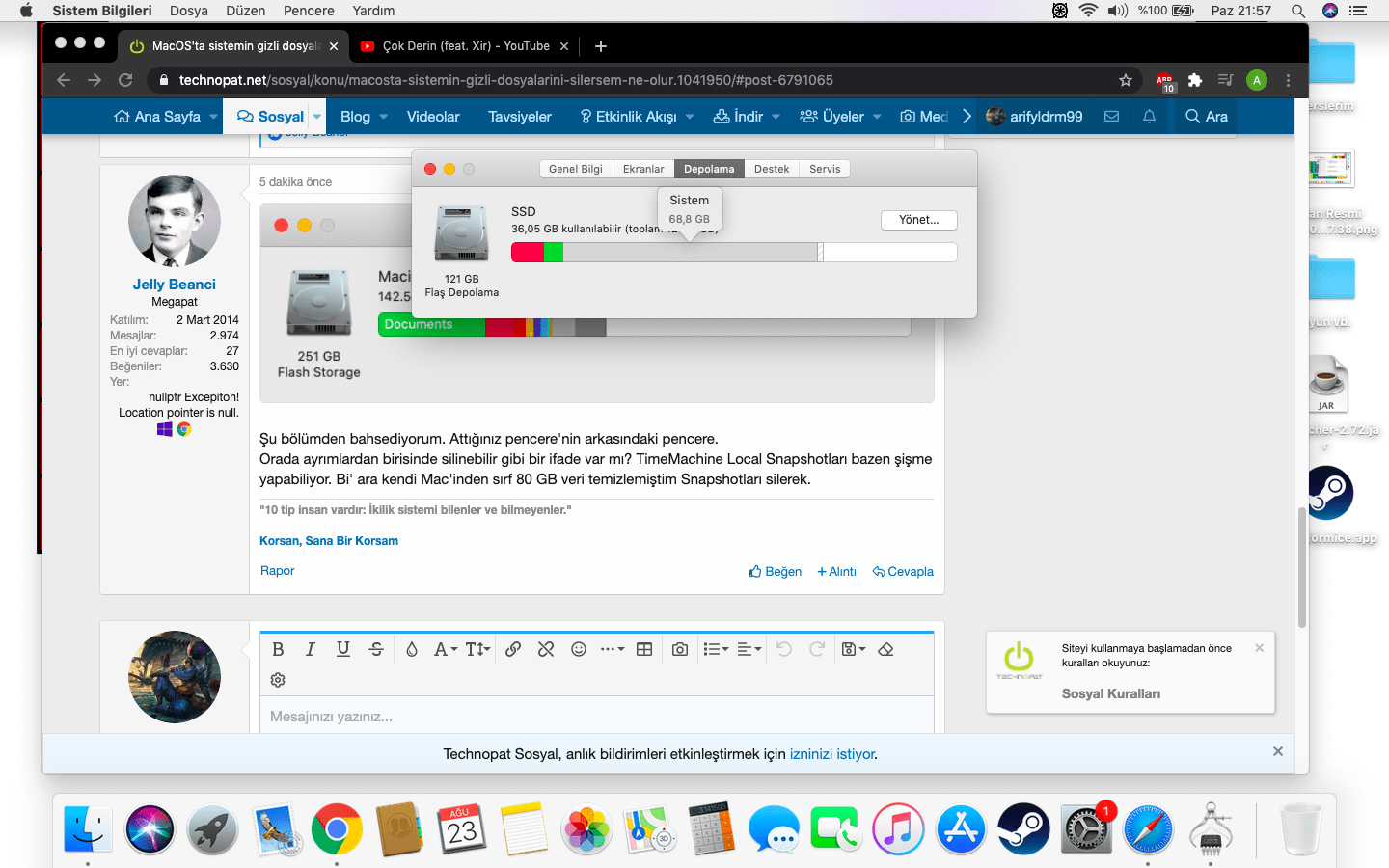Image resolution: width=1389 pixels, height=868 pixels.
Task: Open the Chrome three-dot menu
Action: [x=1288, y=80]
